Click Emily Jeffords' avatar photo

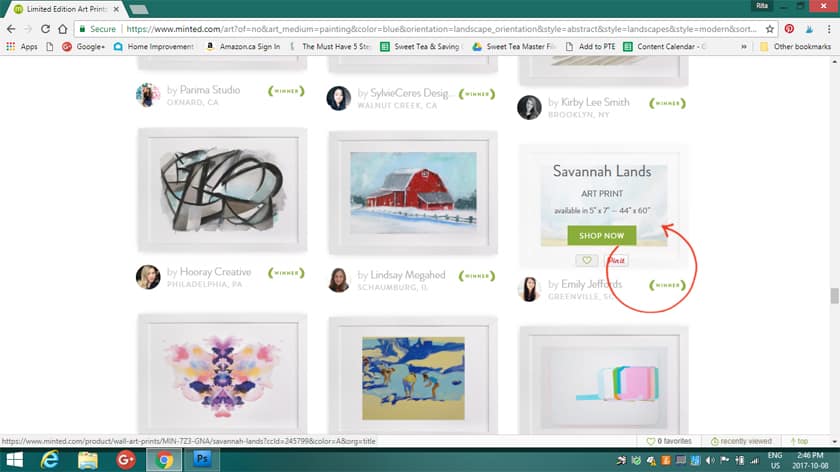(529, 289)
